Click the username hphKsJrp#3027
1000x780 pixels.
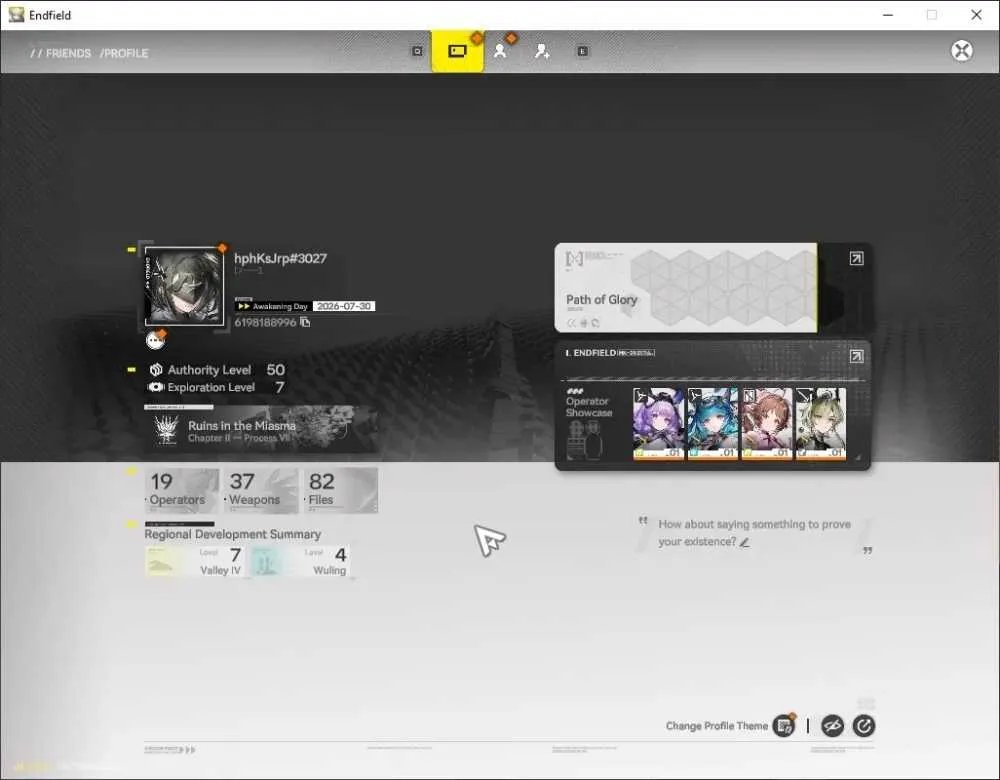click(x=281, y=258)
